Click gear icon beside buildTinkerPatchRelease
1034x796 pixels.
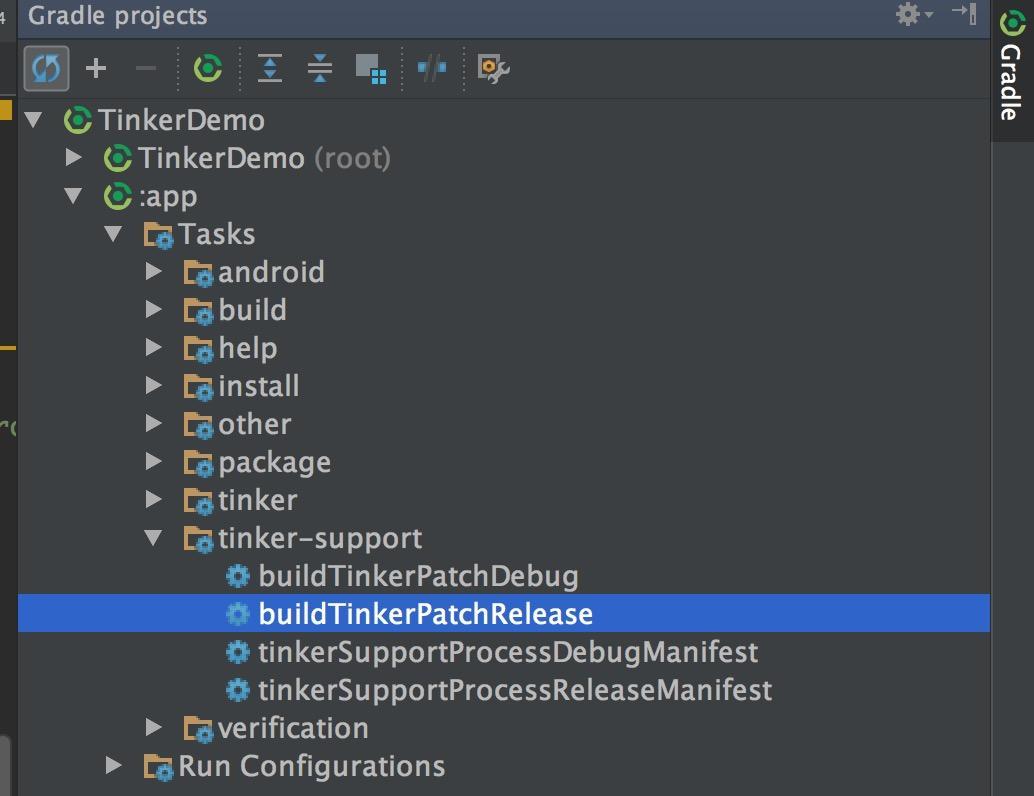coord(237,614)
